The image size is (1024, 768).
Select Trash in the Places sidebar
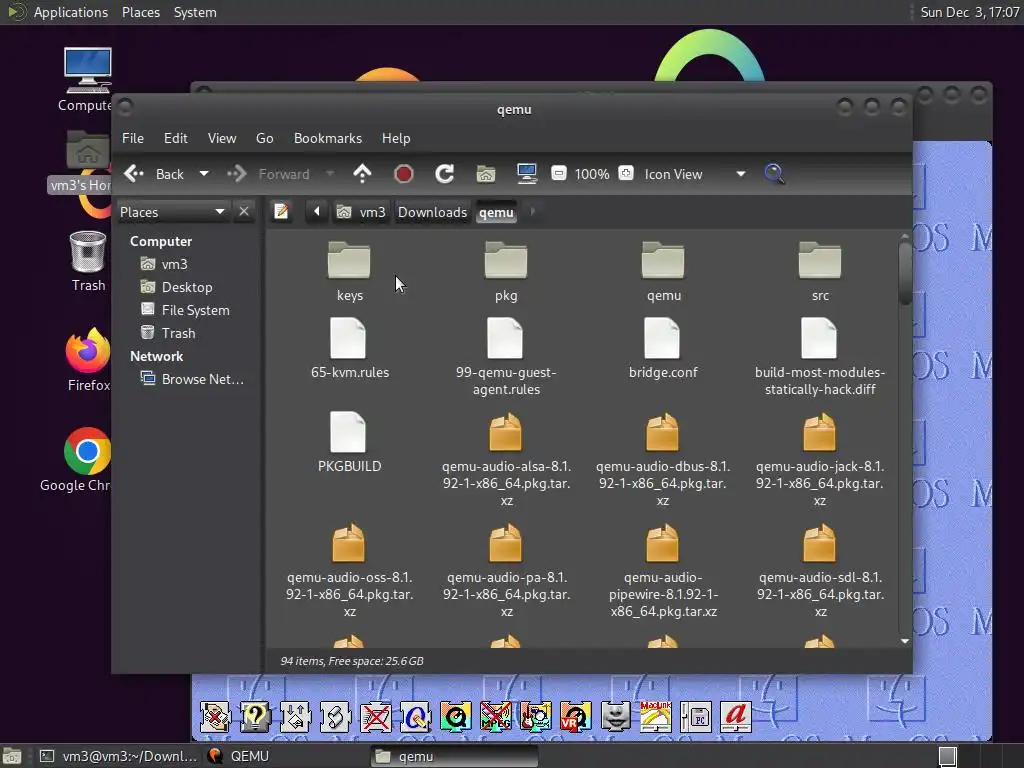(x=178, y=333)
